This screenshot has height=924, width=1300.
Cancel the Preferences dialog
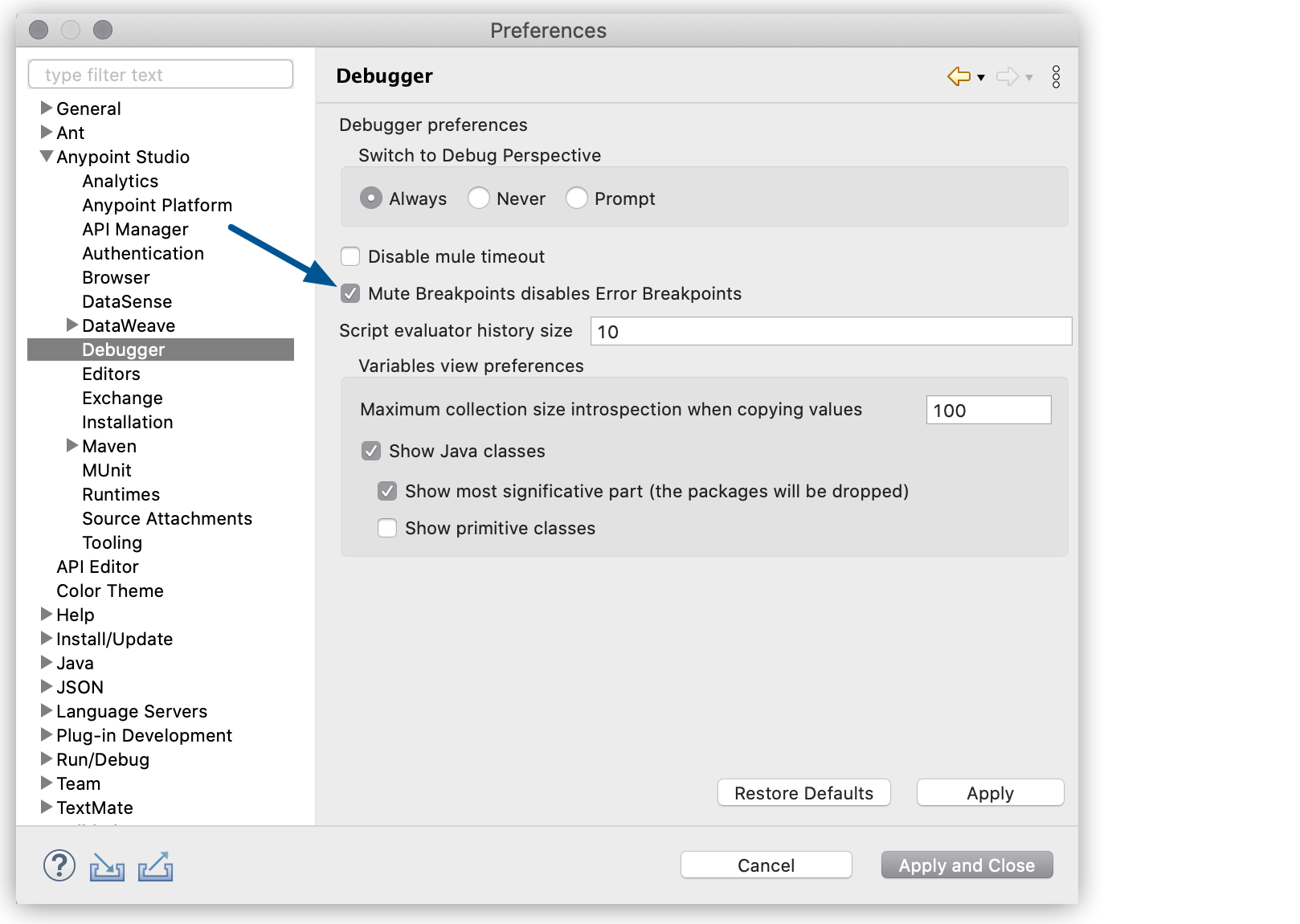click(765, 865)
